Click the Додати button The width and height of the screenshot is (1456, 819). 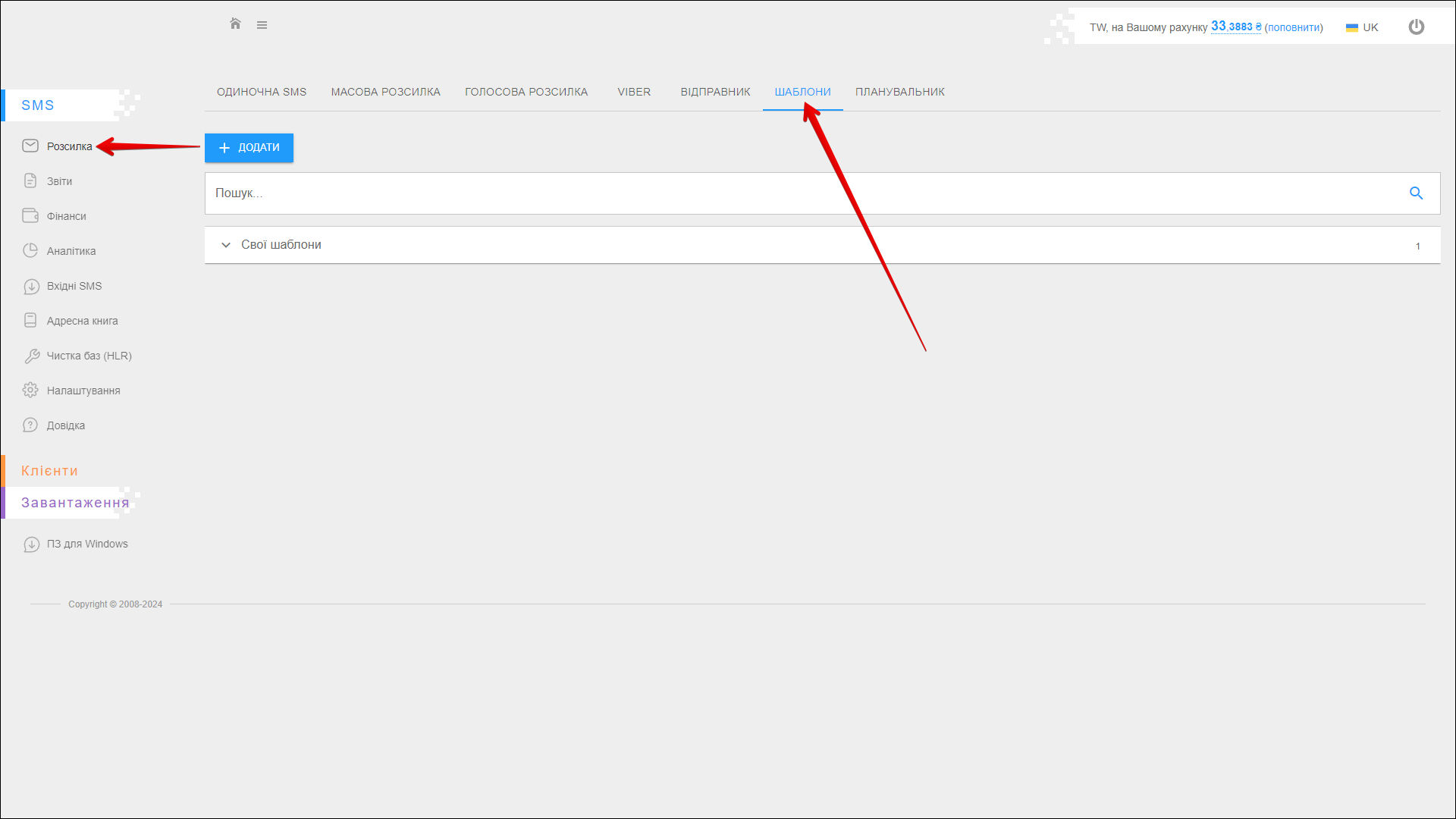249,148
